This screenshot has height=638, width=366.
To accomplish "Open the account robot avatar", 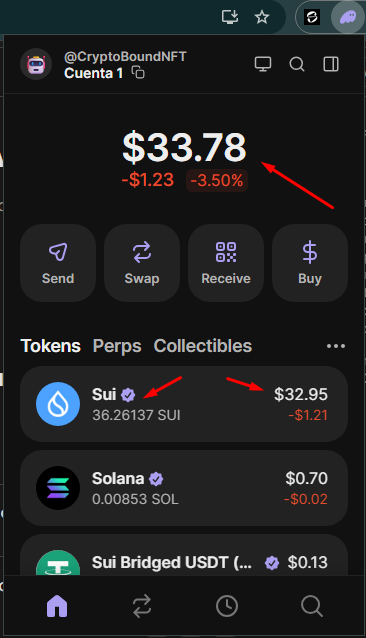I will point(36,64).
